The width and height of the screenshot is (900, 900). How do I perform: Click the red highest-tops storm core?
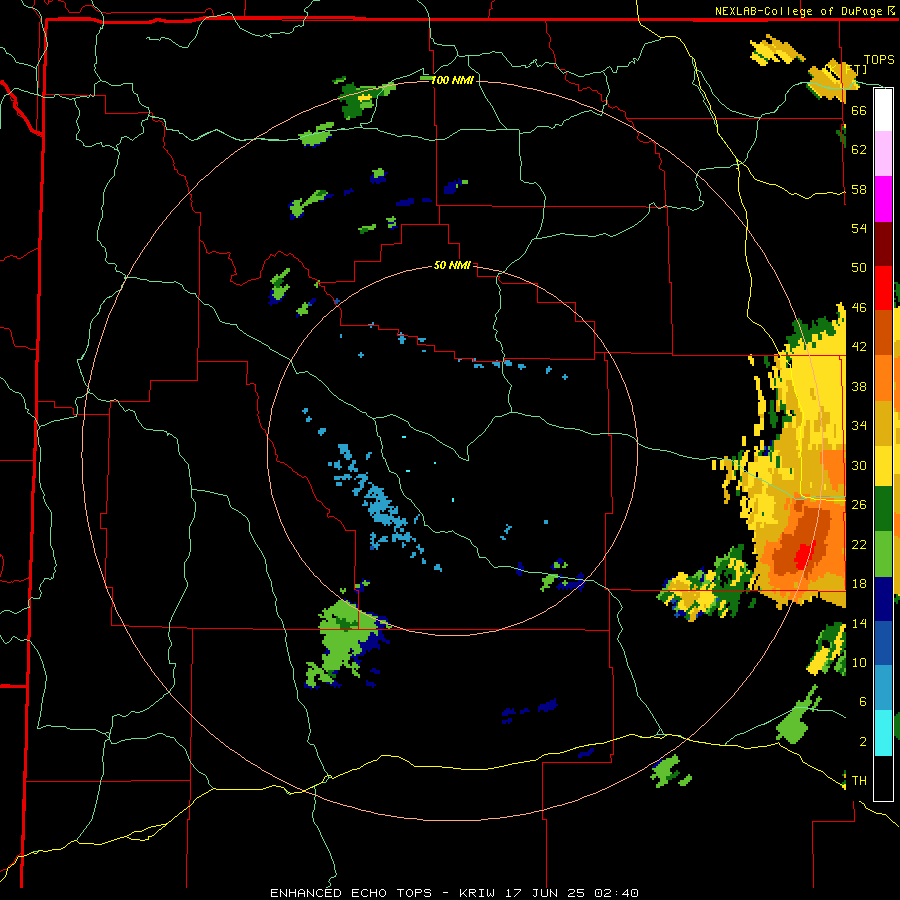[x=803, y=554]
